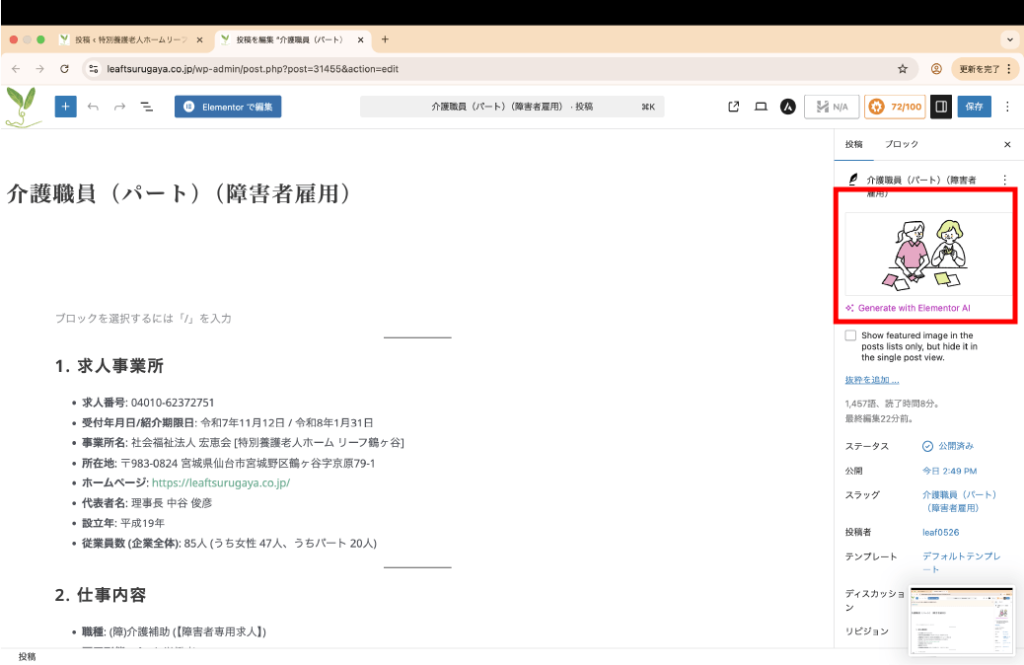Click the 保存 save button
This screenshot has height=665, width=1024.
pyautogui.click(x=974, y=107)
